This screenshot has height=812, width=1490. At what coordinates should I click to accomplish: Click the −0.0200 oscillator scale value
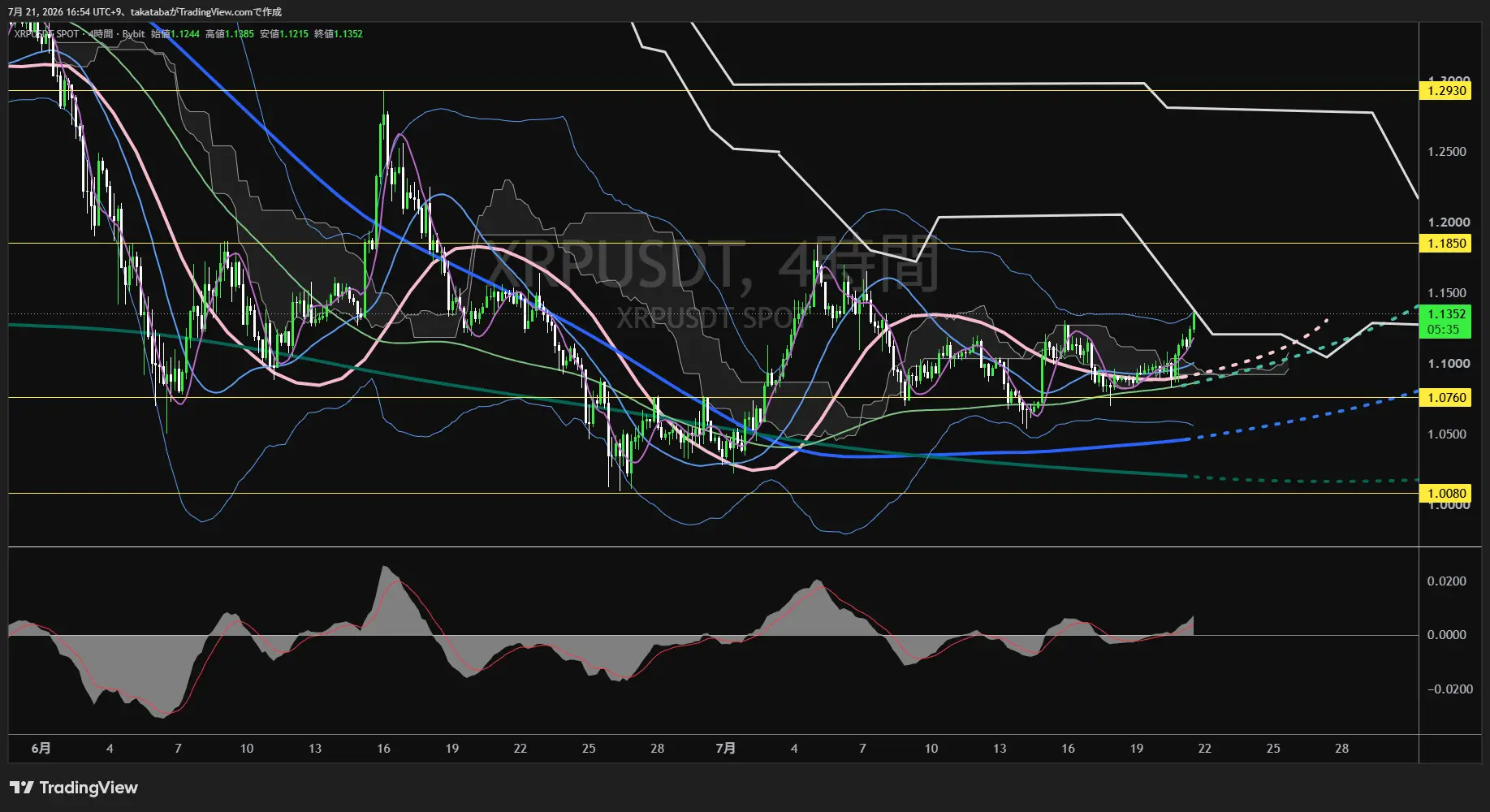(1449, 689)
